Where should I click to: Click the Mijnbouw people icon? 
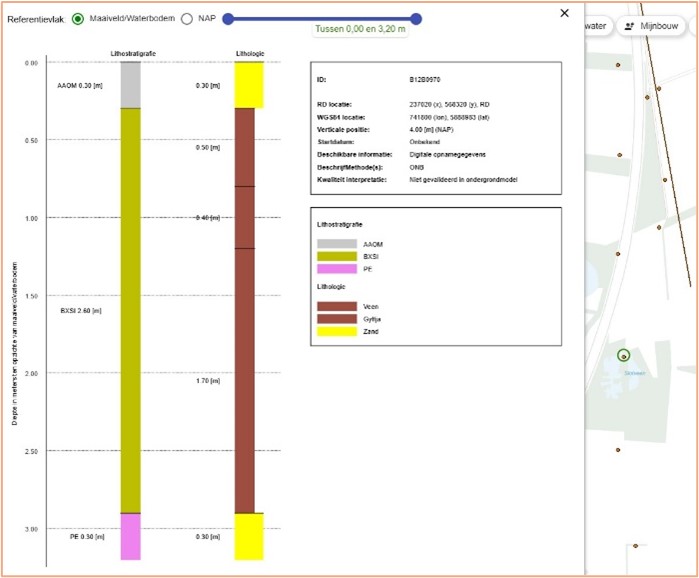(x=630, y=27)
